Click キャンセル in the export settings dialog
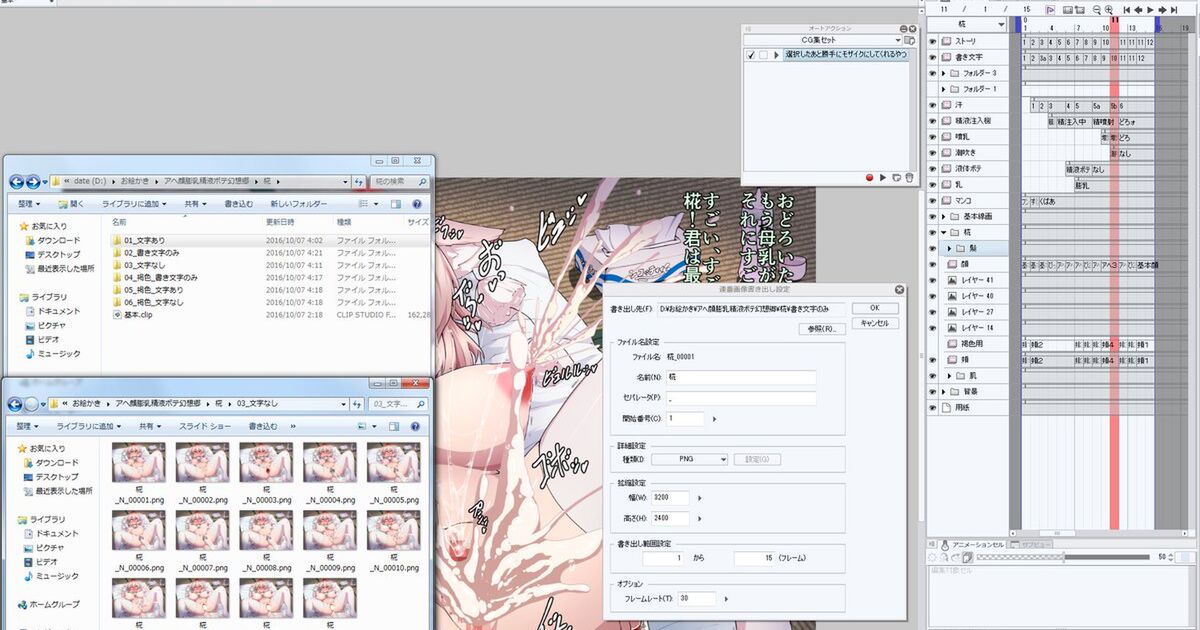Image resolution: width=1200 pixels, height=630 pixels. point(875,324)
